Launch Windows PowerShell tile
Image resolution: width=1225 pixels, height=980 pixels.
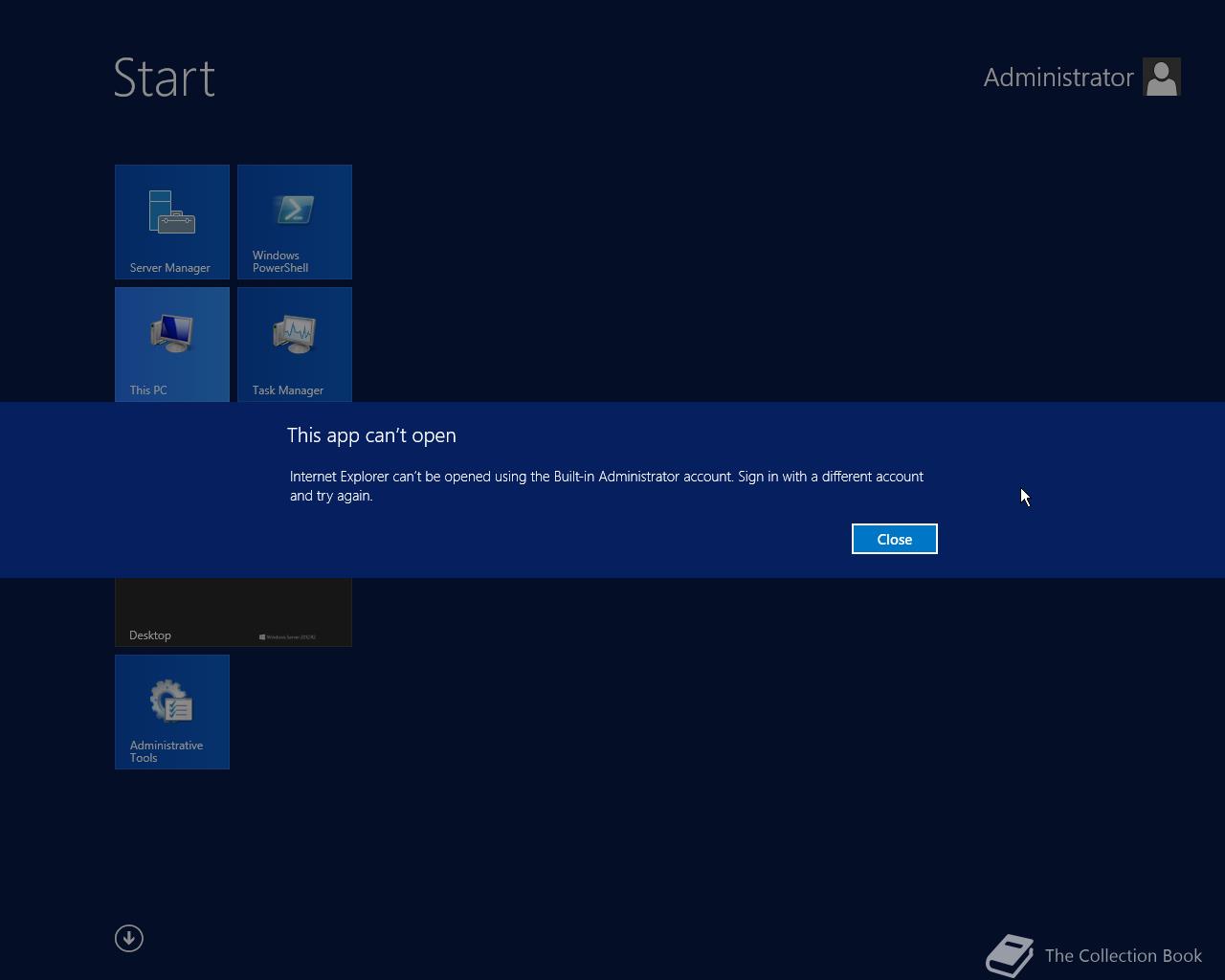[295, 222]
